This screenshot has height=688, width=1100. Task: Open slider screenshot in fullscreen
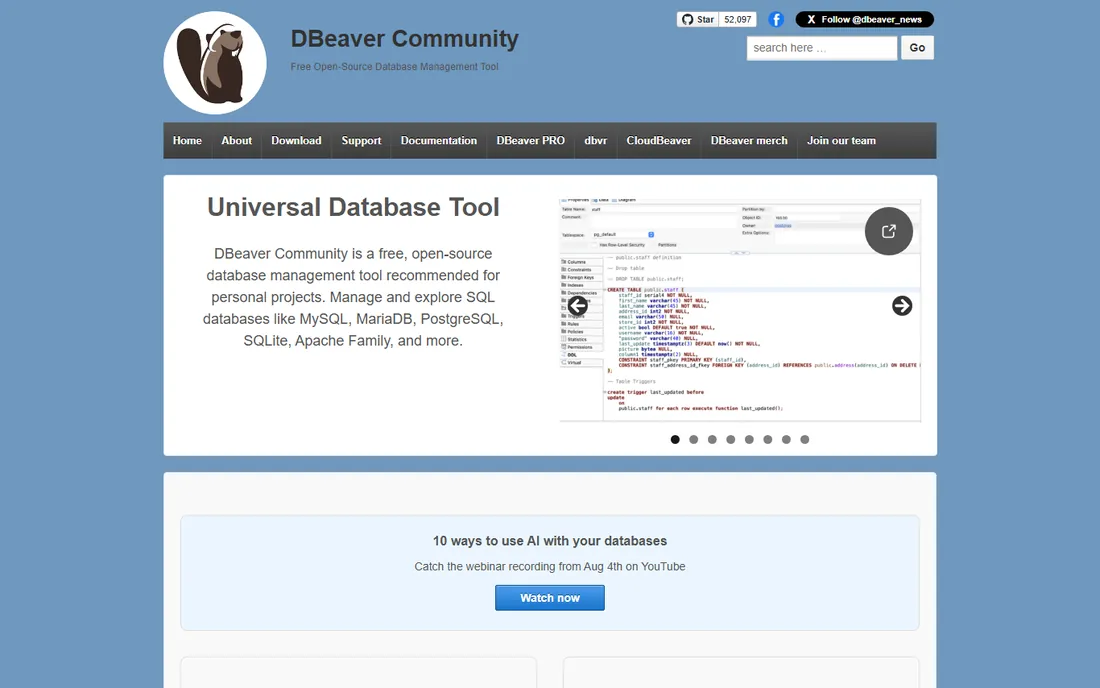click(x=888, y=231)
